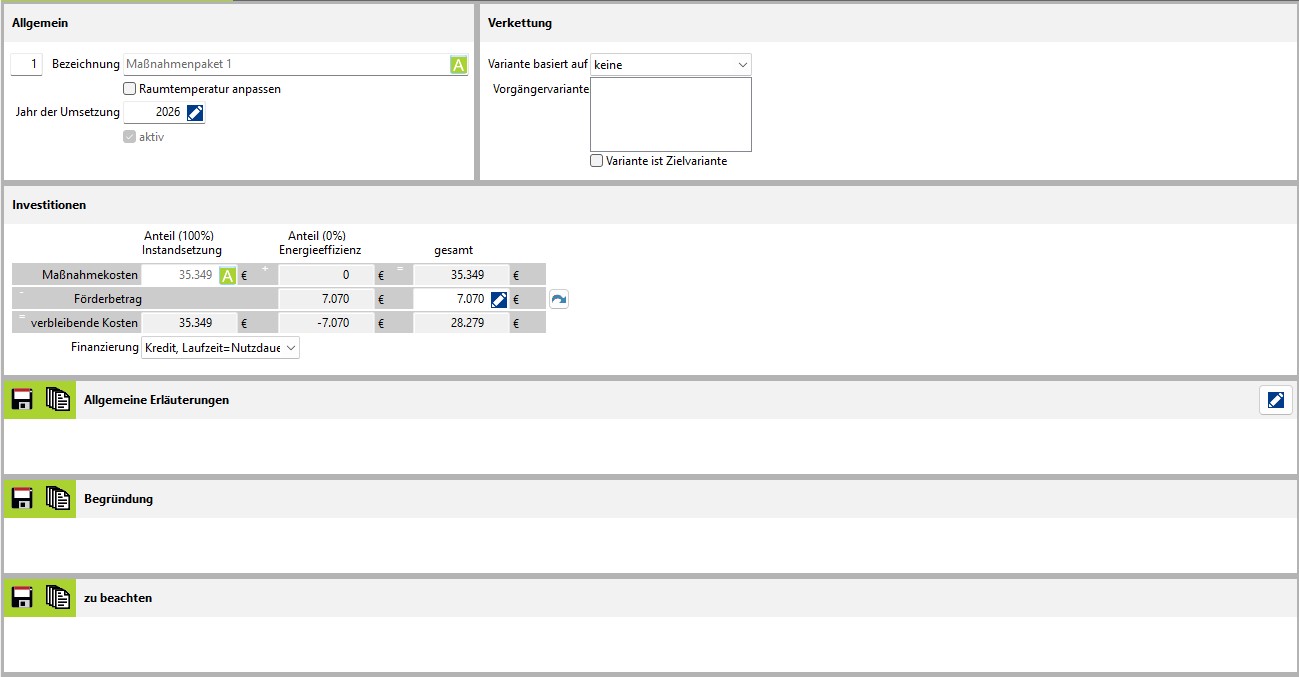This screenshot has height=677, width=1299.
Task: Save Allgemeine Erläuterungen with floppy disk icon
Action: [x=21, y=400]
